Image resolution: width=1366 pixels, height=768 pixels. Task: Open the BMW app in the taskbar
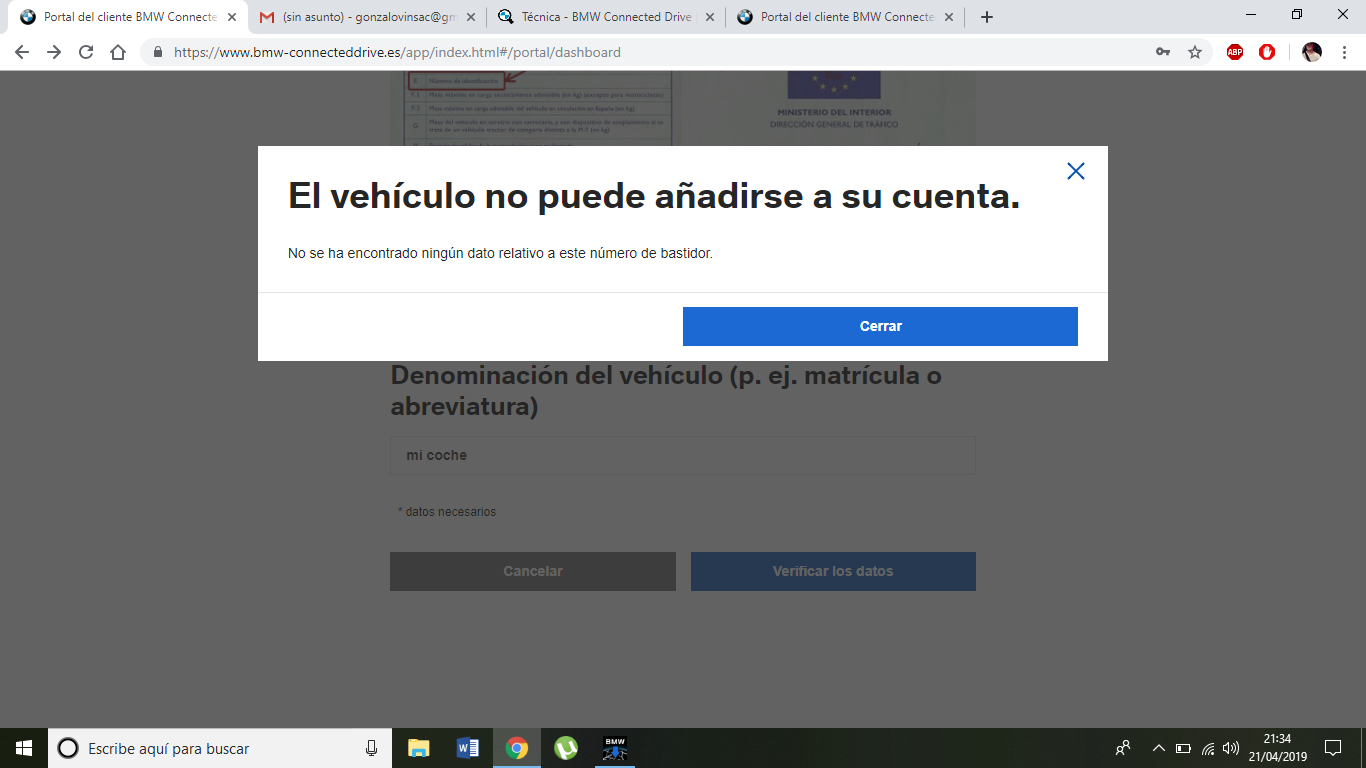point(615,748)
